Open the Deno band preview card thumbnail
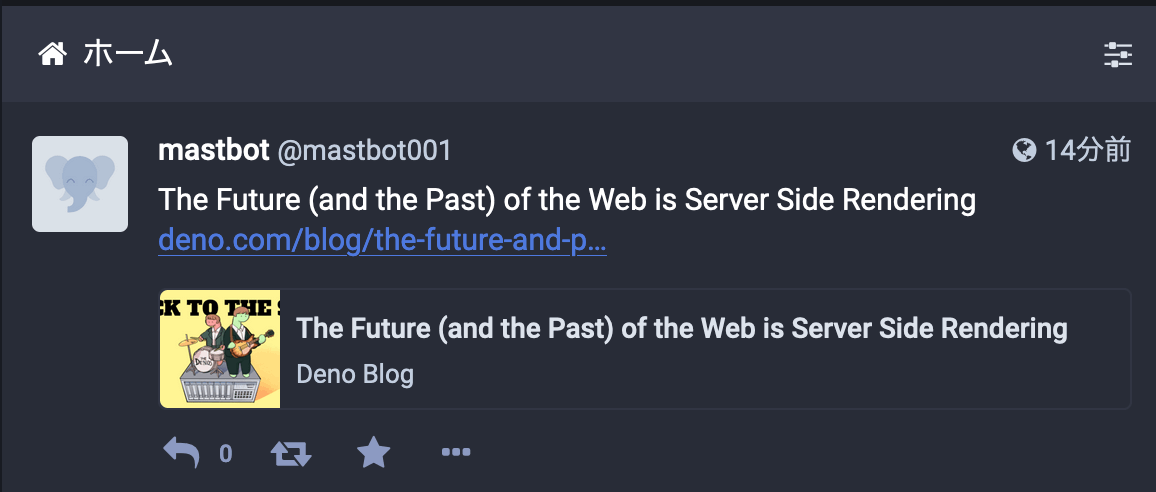This screenshot has width=1156, height=492. [x=220, y=349]
